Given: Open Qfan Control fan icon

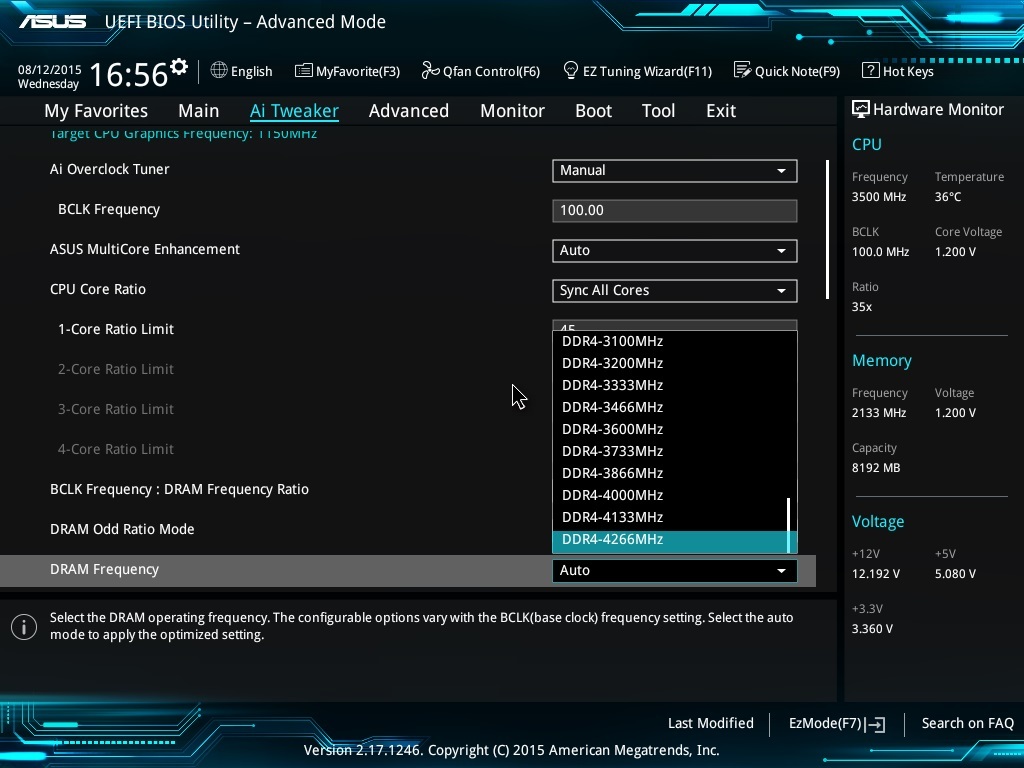Looking at the screenshot, I should [x=430, y=71].
